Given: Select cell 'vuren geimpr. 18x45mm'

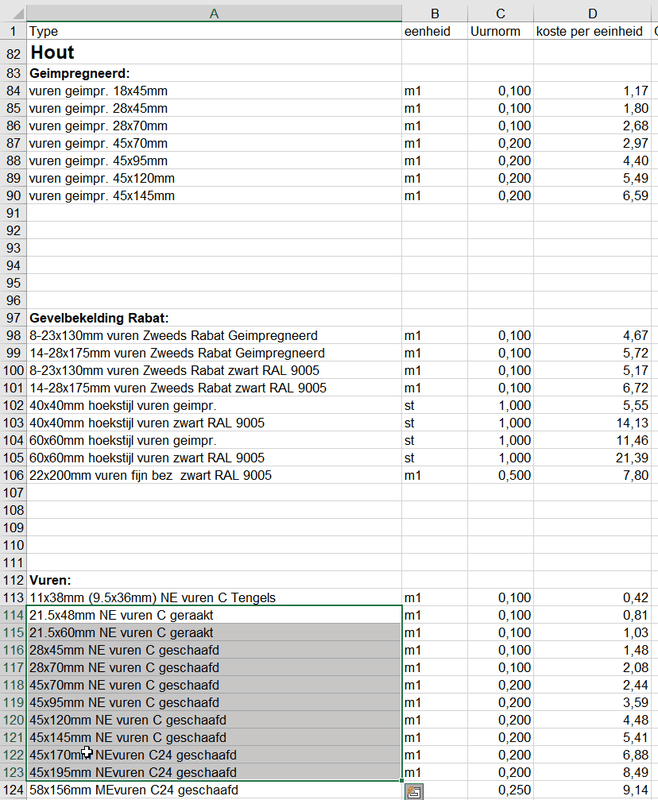Looking at the screenshot, I should pyautogui.click(x=214, y=91).
